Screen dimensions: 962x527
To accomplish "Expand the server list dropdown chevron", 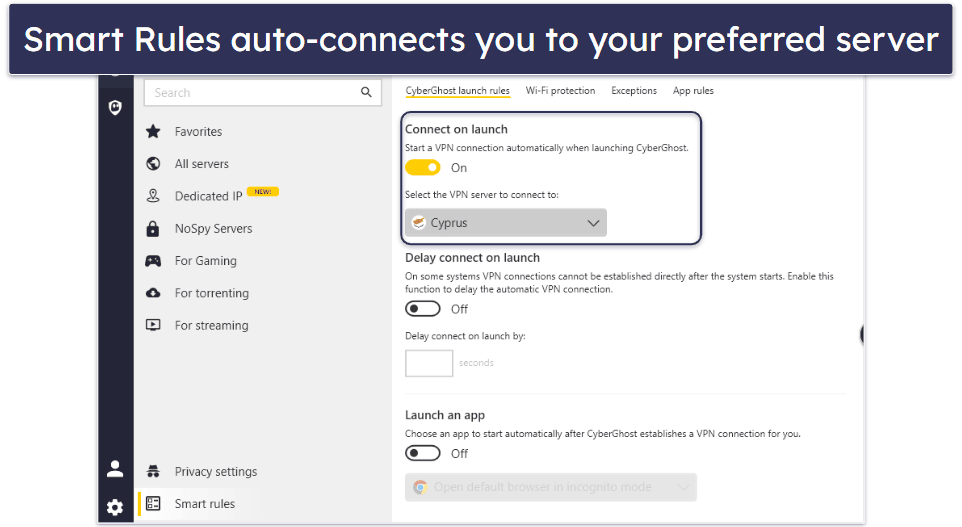I will coord(593,223).
